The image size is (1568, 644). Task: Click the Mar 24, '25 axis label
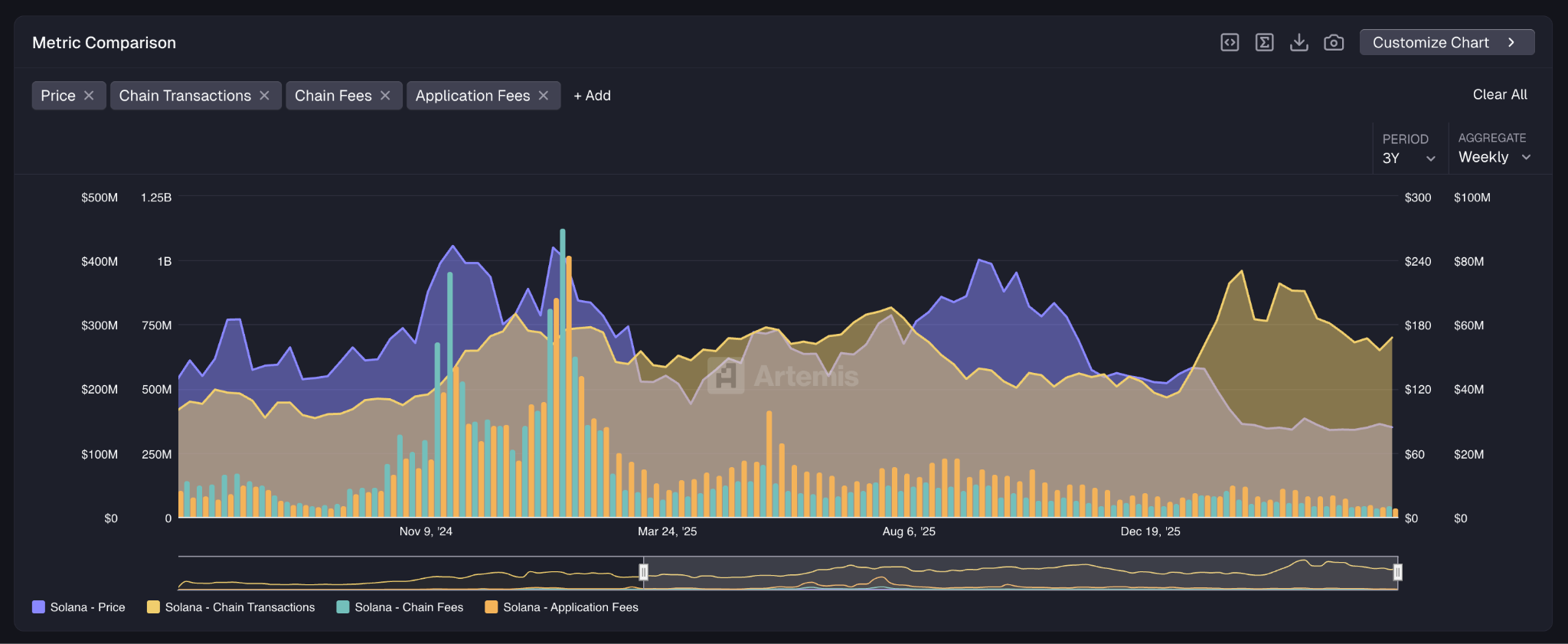[668, 531]
